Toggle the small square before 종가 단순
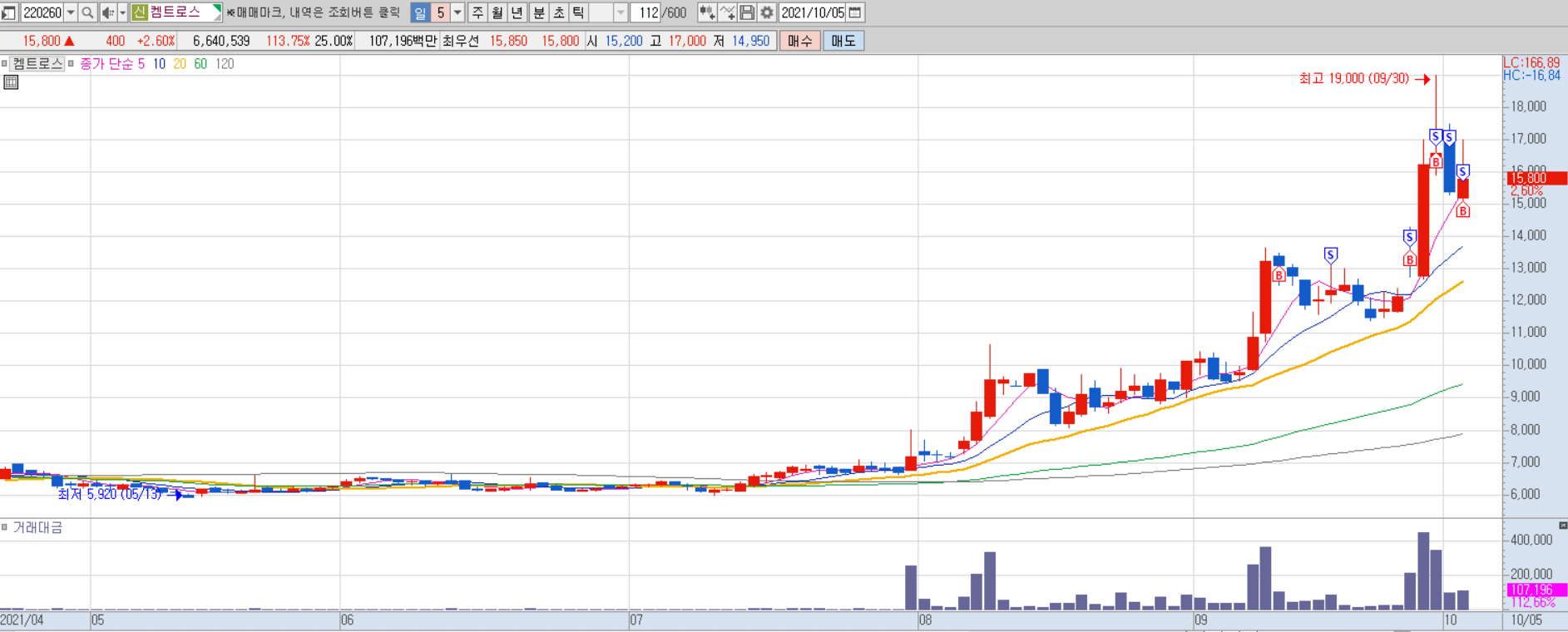This screenshot has width=1568, height=632. click(72, 63)
